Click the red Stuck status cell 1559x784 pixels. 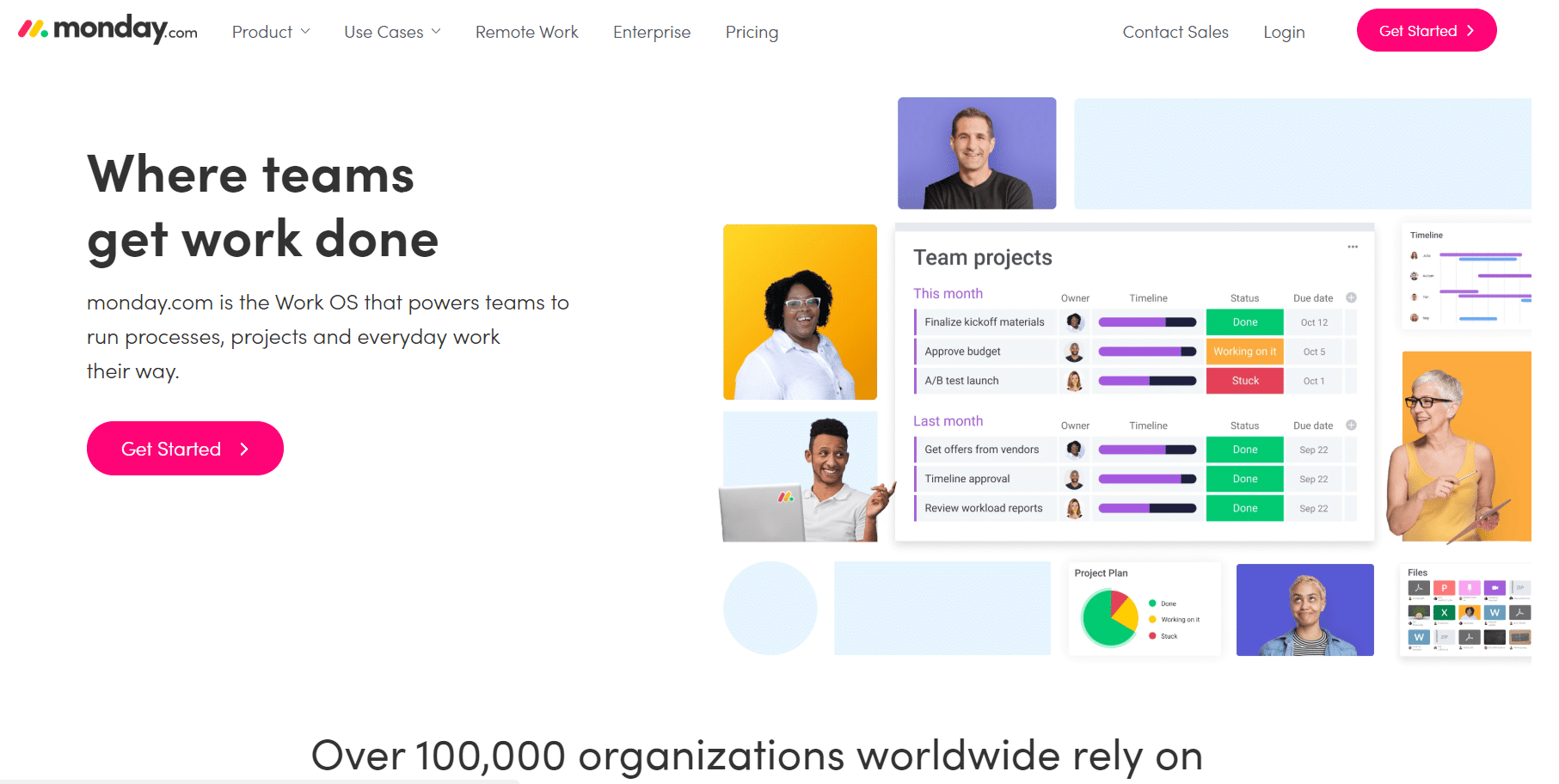pos(1244,380)
